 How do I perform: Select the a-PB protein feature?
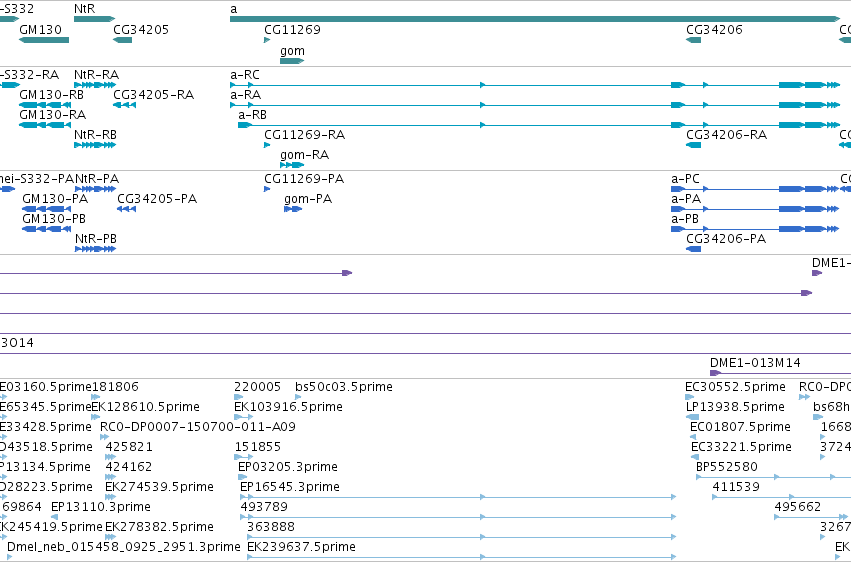[x=755, y=229]
